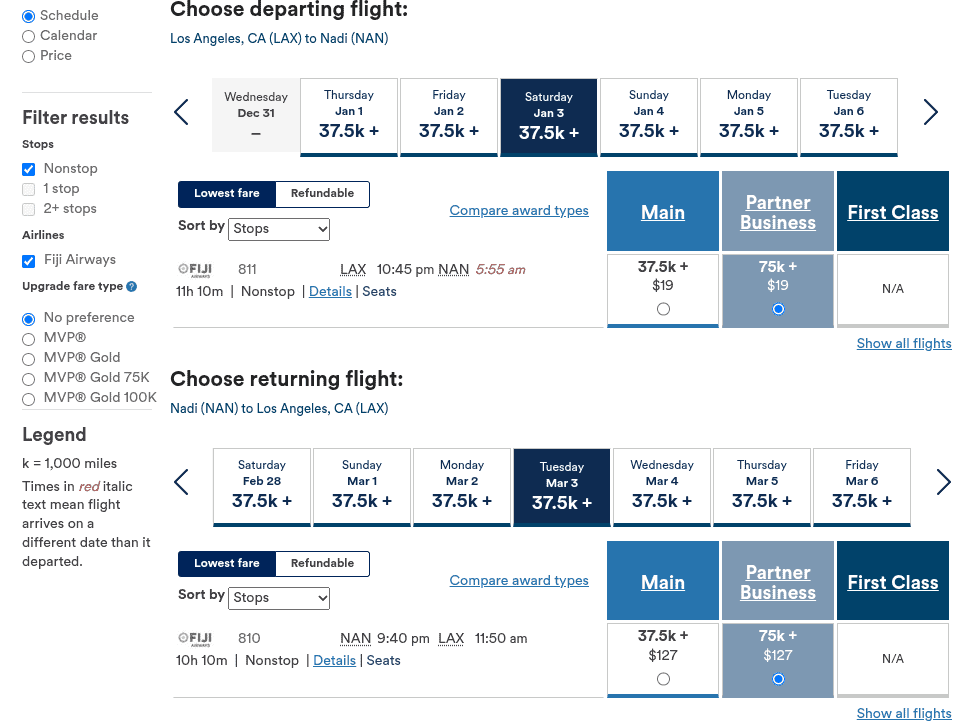Open the Upgrade fare type help tooltip
979x728 pixels.
click(x=131, y=286)
